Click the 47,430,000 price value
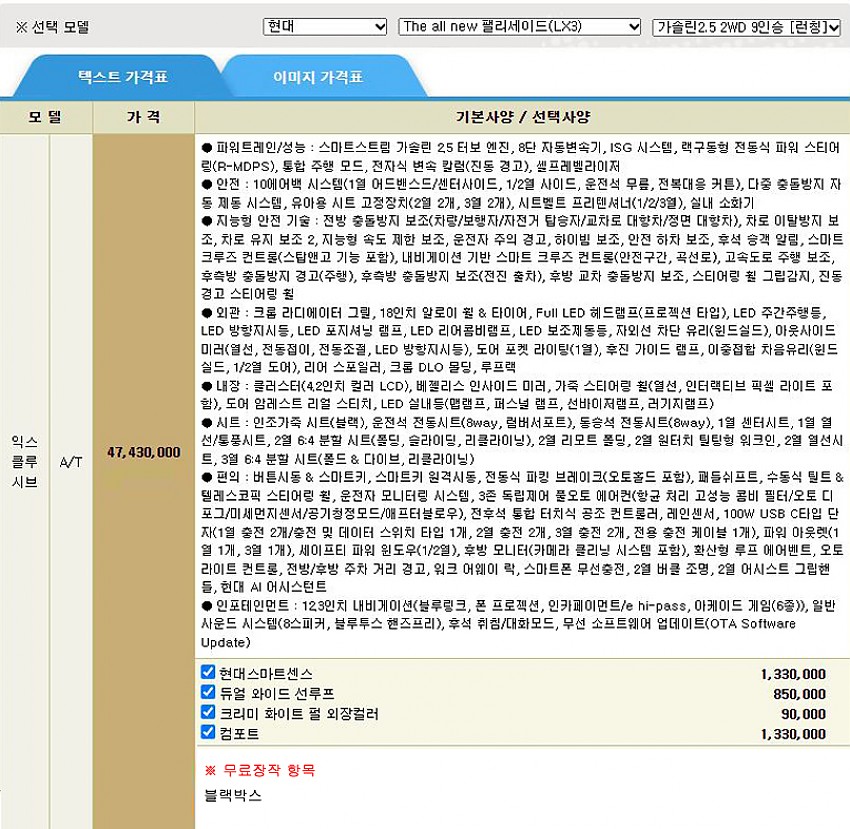 coord(143,453)
